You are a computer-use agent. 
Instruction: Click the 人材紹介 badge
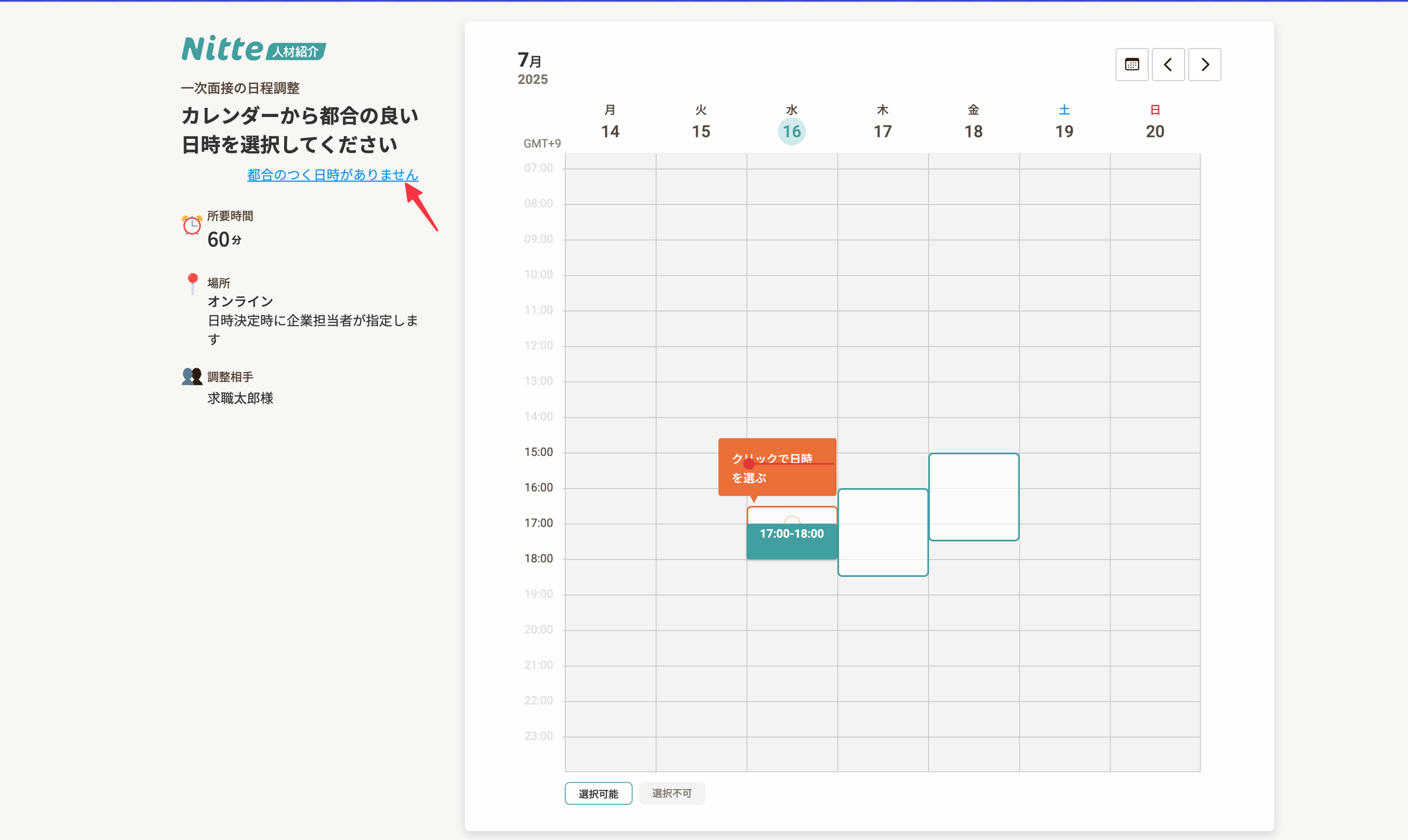296,52
